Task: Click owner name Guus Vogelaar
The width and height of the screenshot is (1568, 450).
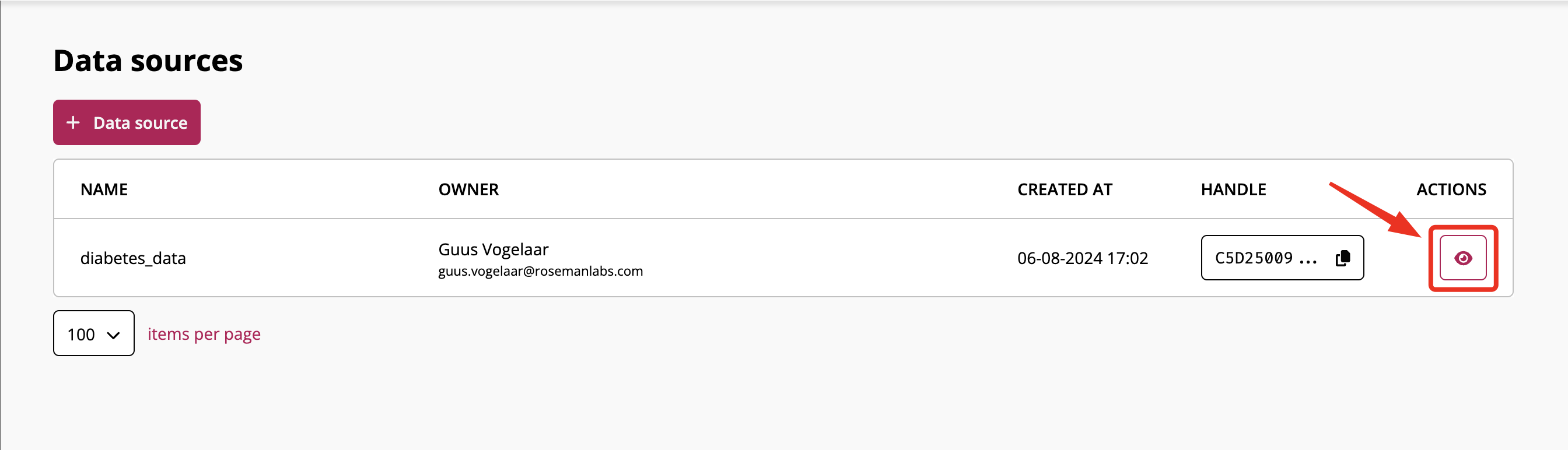Action: [x=493, y=249]
